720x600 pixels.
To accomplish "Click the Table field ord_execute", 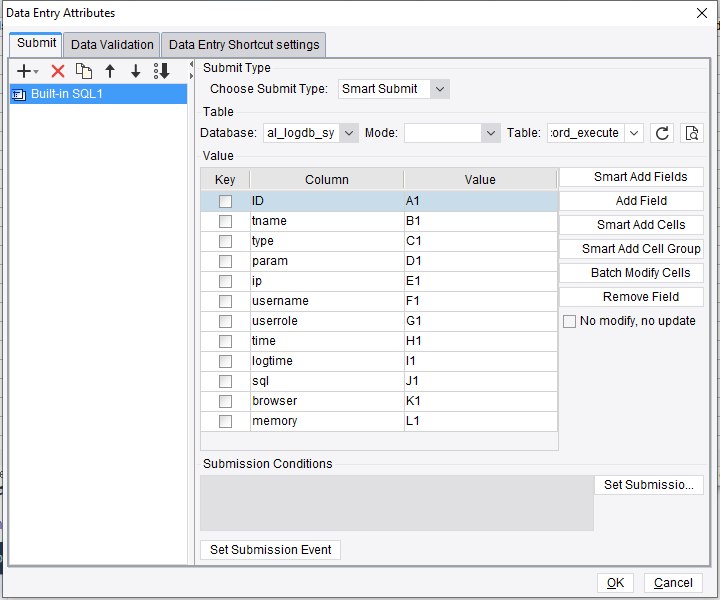I will 585,133.
